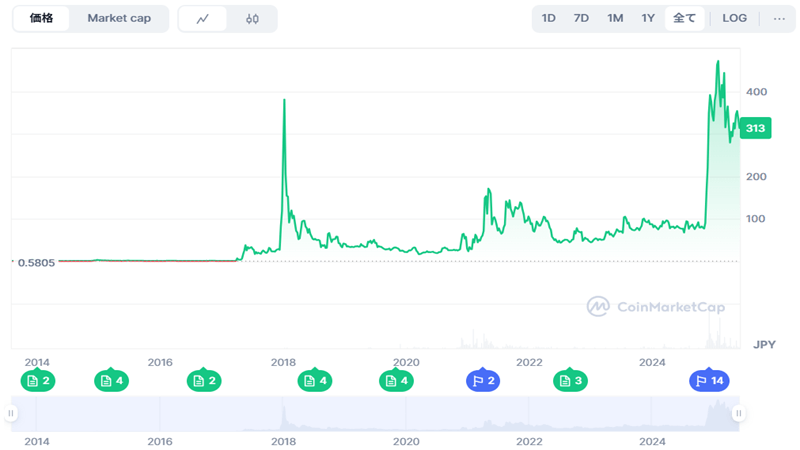The width and height of the screenshot is (800, 450).
Task: Open the green marker near 2016 with 2 articles
Action: click(x=204, y=380)
